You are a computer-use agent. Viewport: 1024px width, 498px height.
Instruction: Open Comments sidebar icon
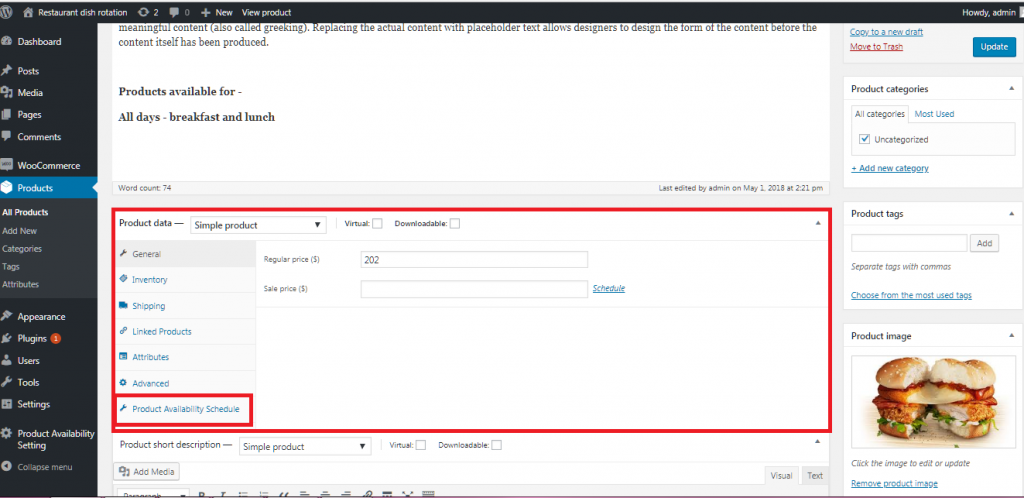click(7, 136)
